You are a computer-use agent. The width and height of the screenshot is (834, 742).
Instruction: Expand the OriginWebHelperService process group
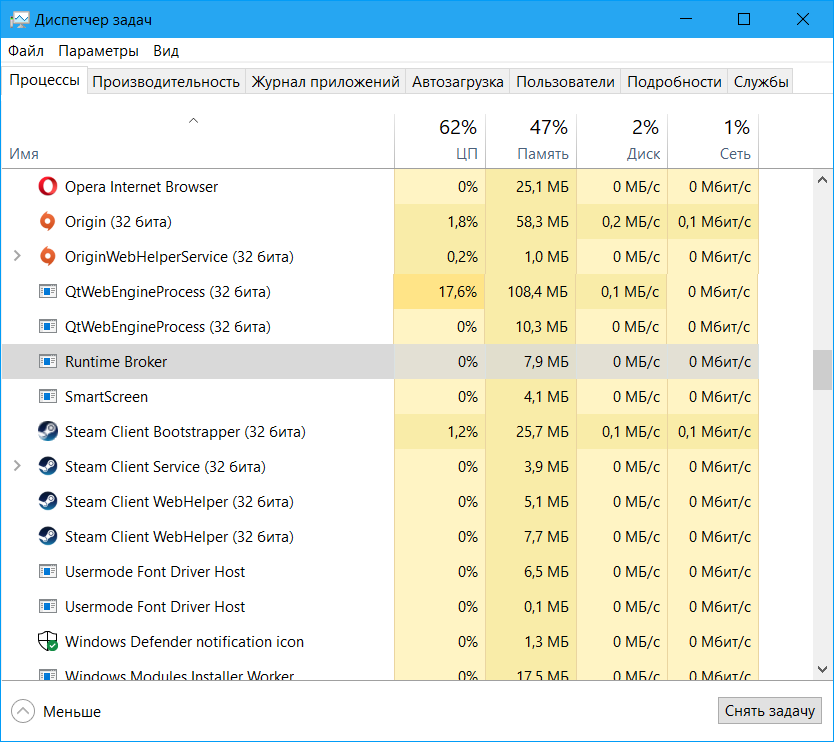pos(17,256)
